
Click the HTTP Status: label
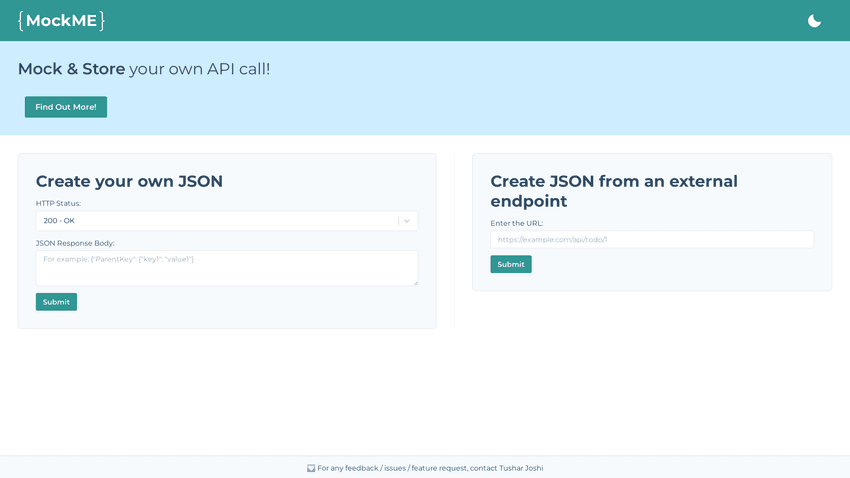coord(58,203)
